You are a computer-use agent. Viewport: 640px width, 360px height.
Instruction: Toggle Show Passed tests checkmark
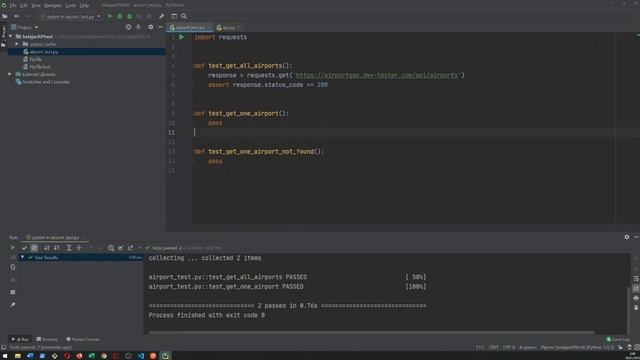(x=24, y=248)
